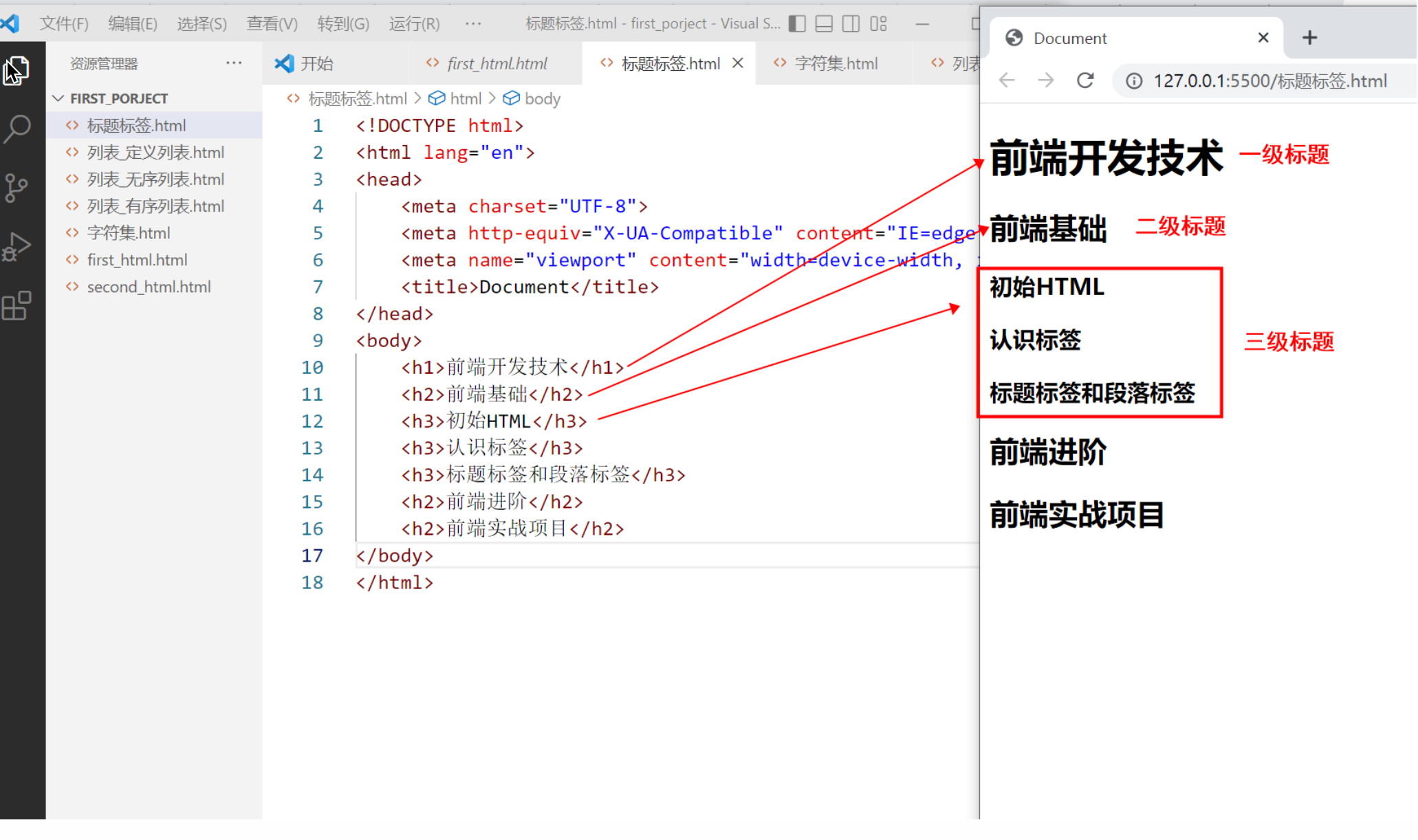
Task: Open the Search view in activity bar
Action: coord(17,128)
